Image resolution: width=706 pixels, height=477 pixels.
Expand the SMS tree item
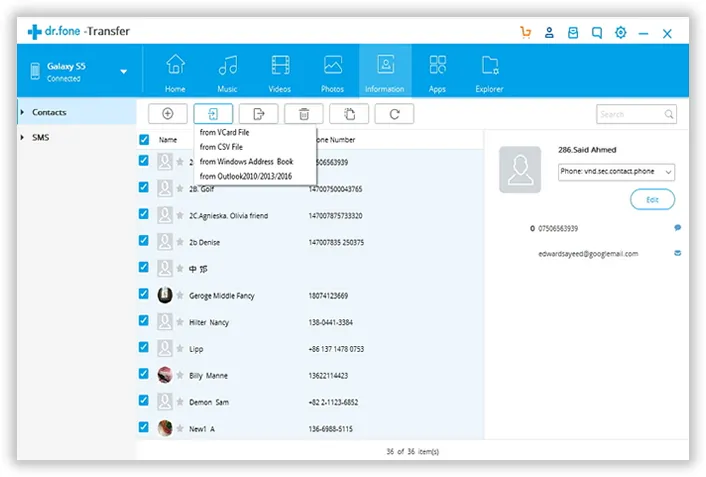[x=22, y=137]
